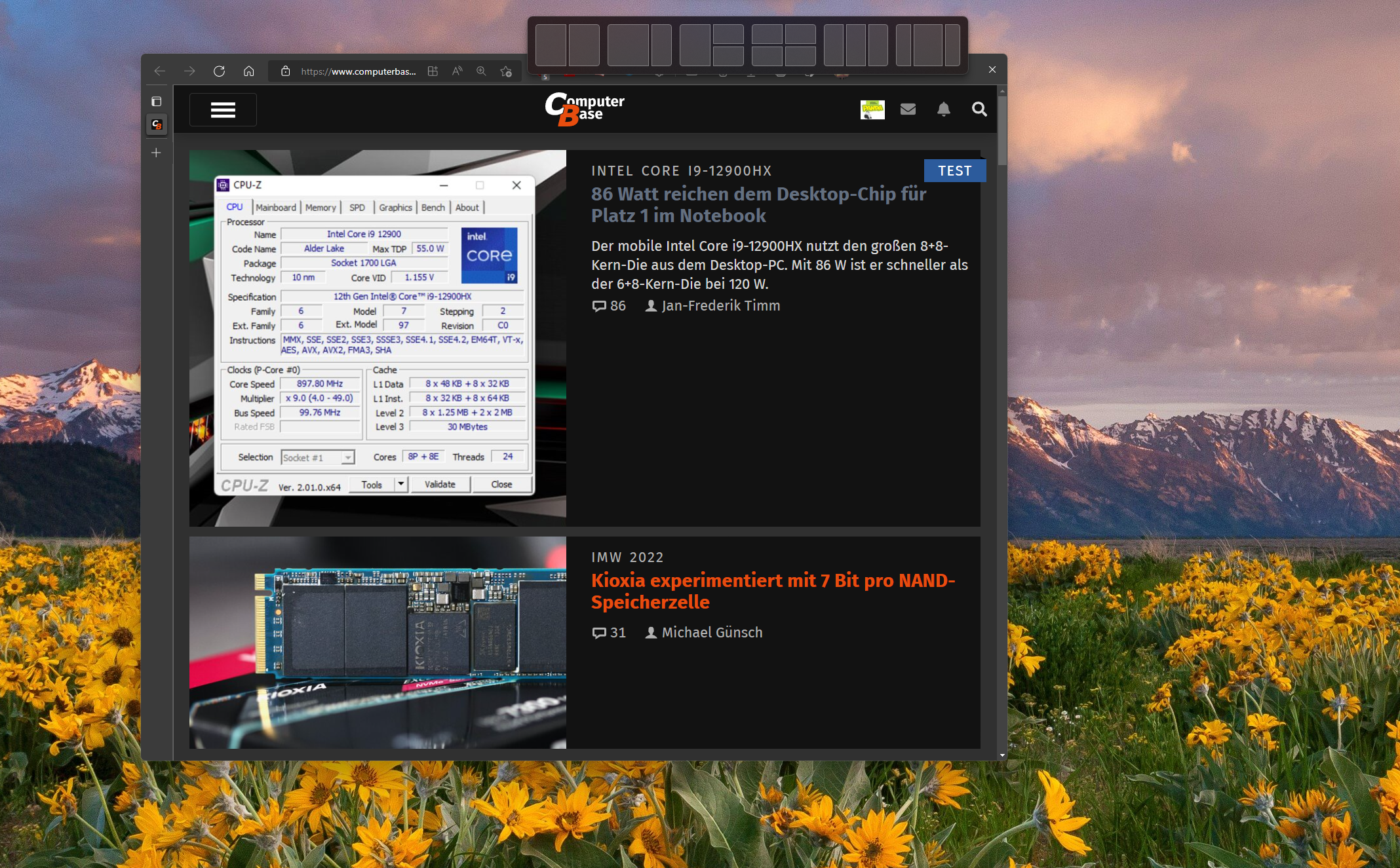Open the "86 Watt reichen dem Desktop-Chip" article

click(758, 204)
